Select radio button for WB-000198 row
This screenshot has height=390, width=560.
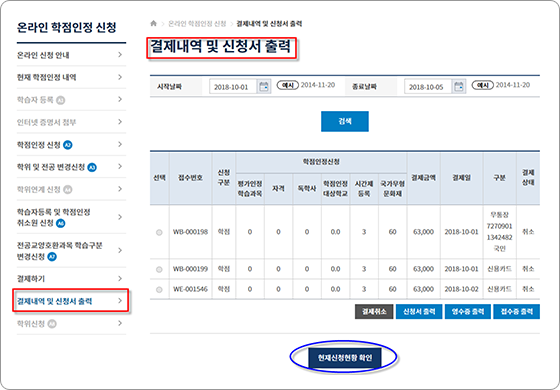(159, 232)
